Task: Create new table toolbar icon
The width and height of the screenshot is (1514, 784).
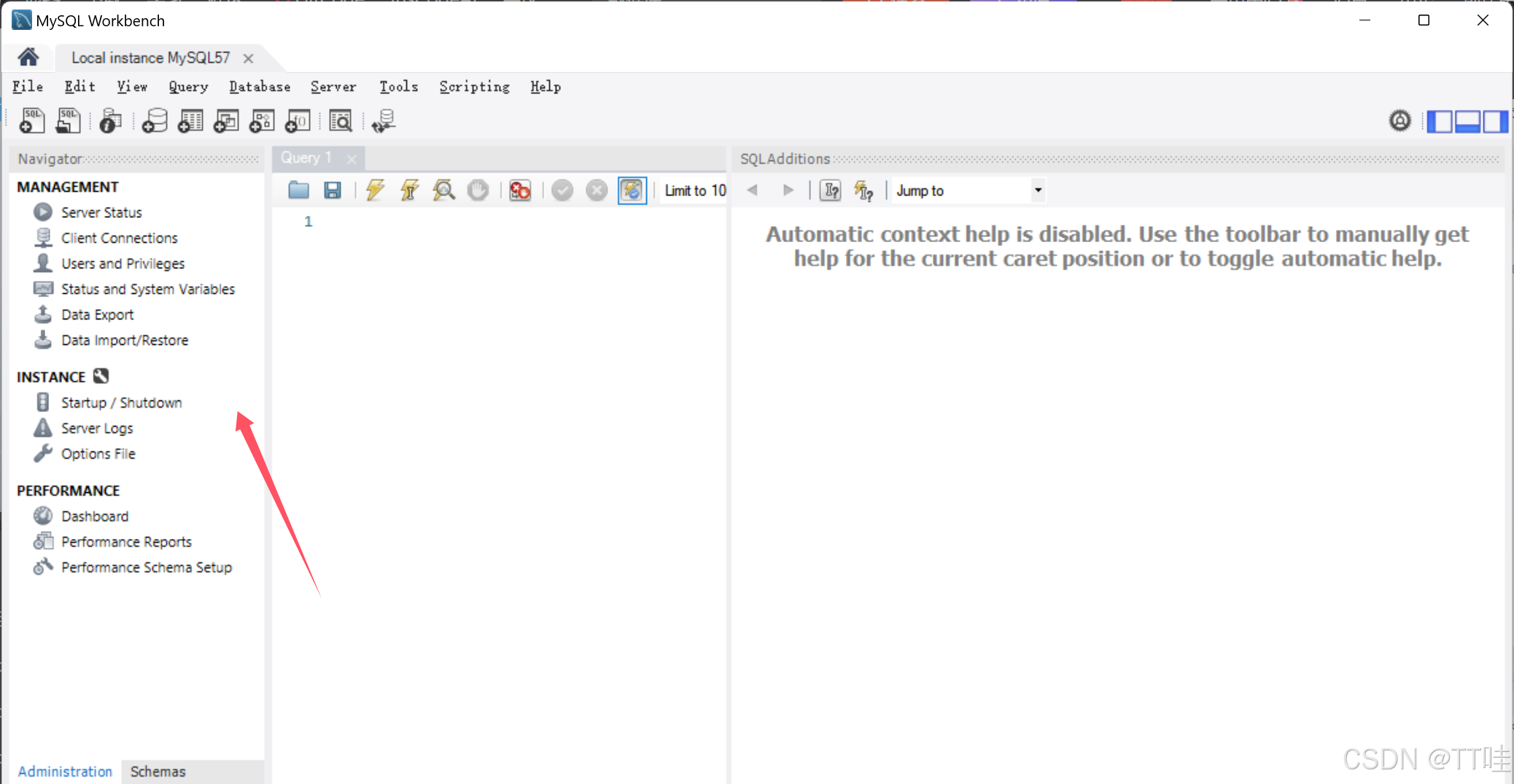Action: (190, 120)
